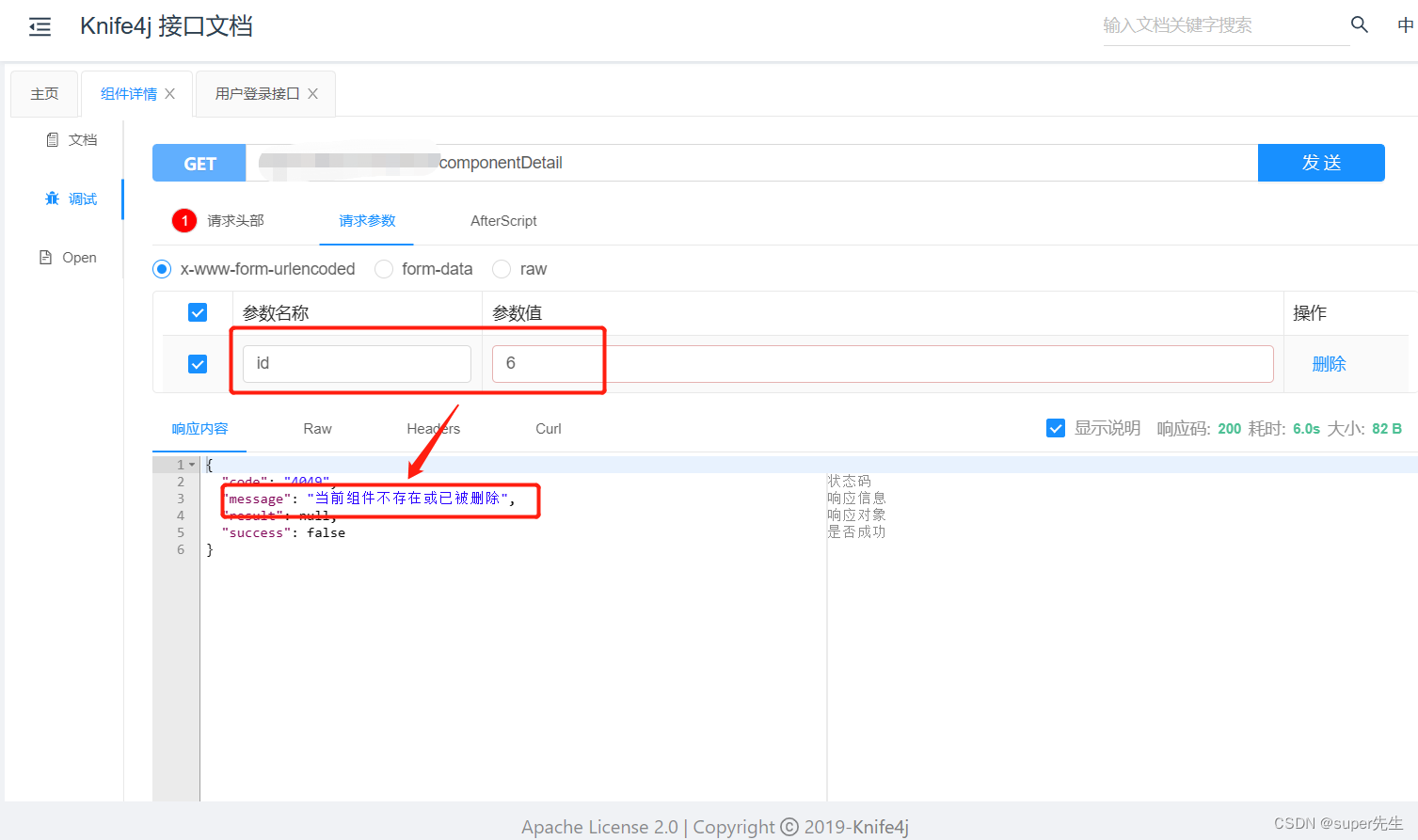Switch language via the 中 icon
1418x840 pixels.
(x=1405, y=25)
